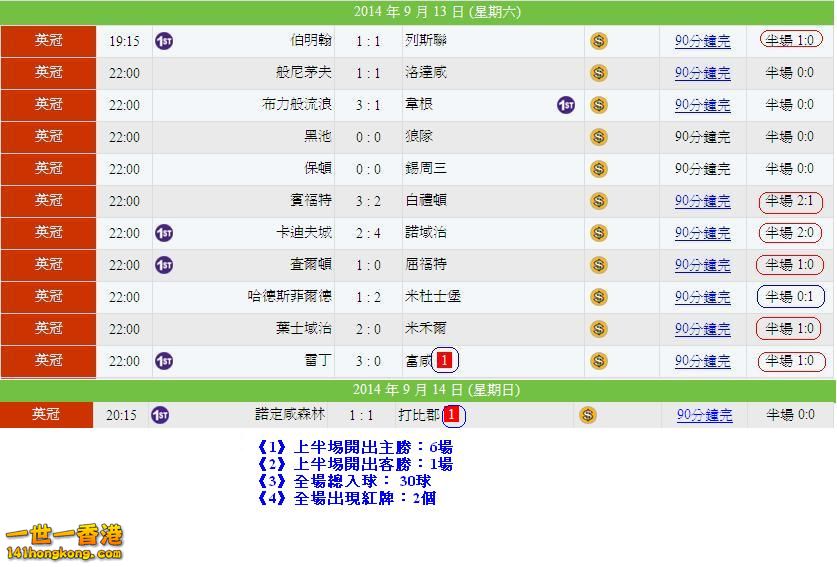Click the 1ST icon beside 卡迪夫城

[164, 233]
